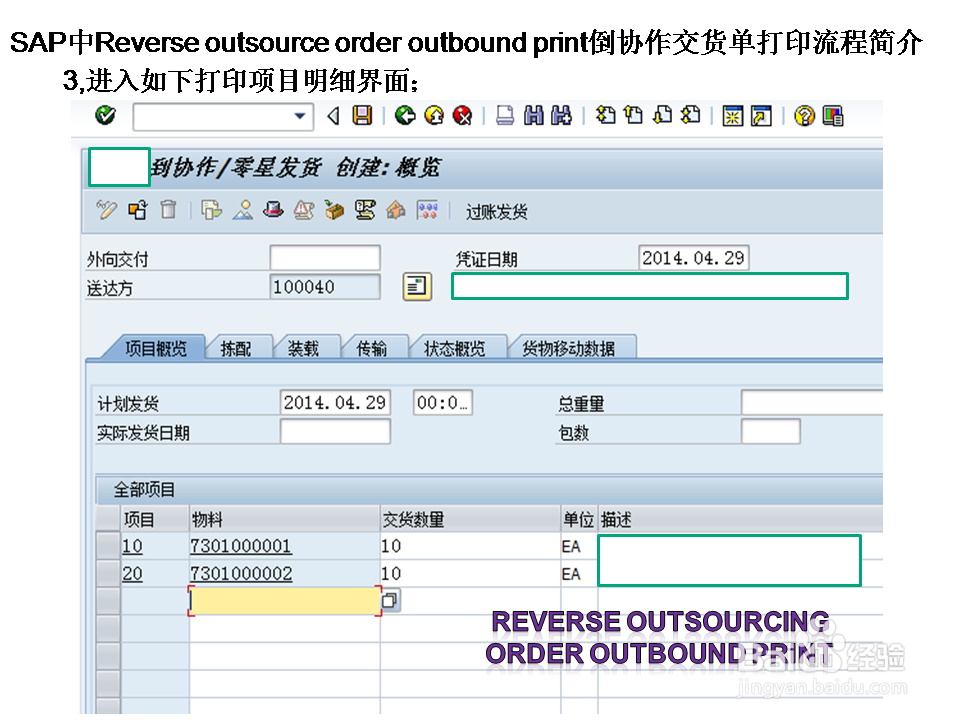This screenshot has width=960, height=720.
Task: Go to Next Page icon
Action: (x=662, y=115)
